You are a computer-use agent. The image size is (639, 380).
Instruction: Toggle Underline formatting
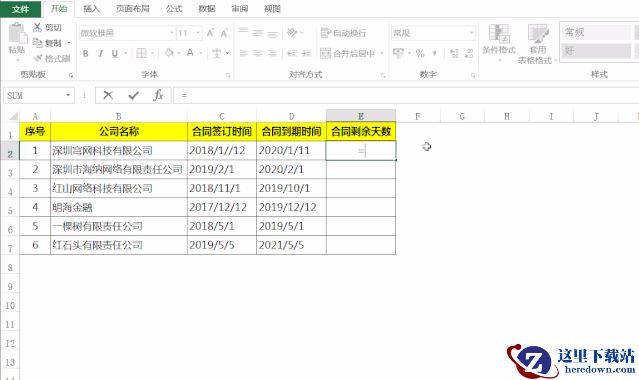click(115, 53)
